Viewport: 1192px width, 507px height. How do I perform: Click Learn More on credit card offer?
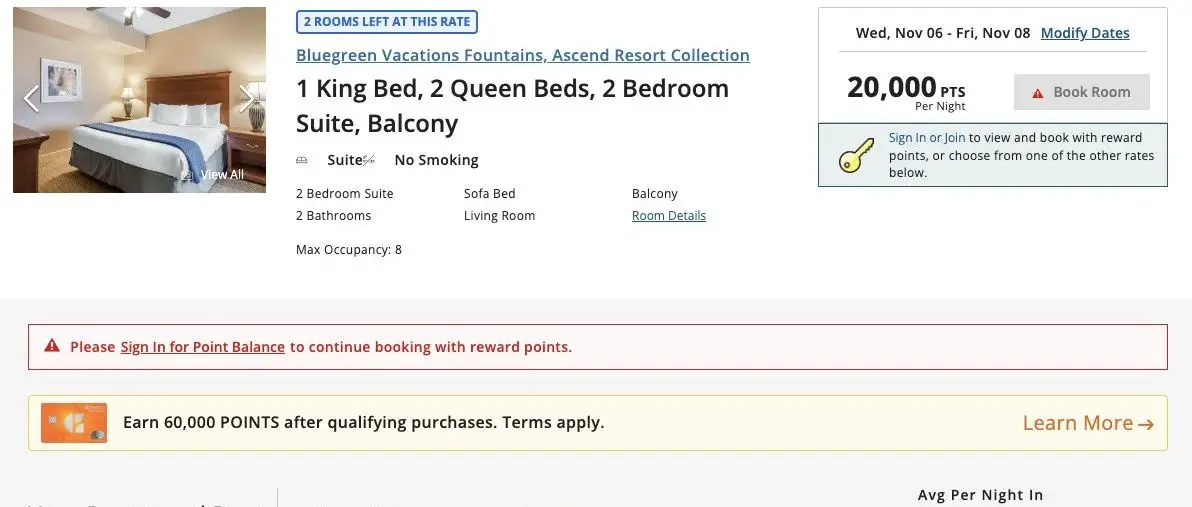pyautogui.click(x=1077, y=423)
